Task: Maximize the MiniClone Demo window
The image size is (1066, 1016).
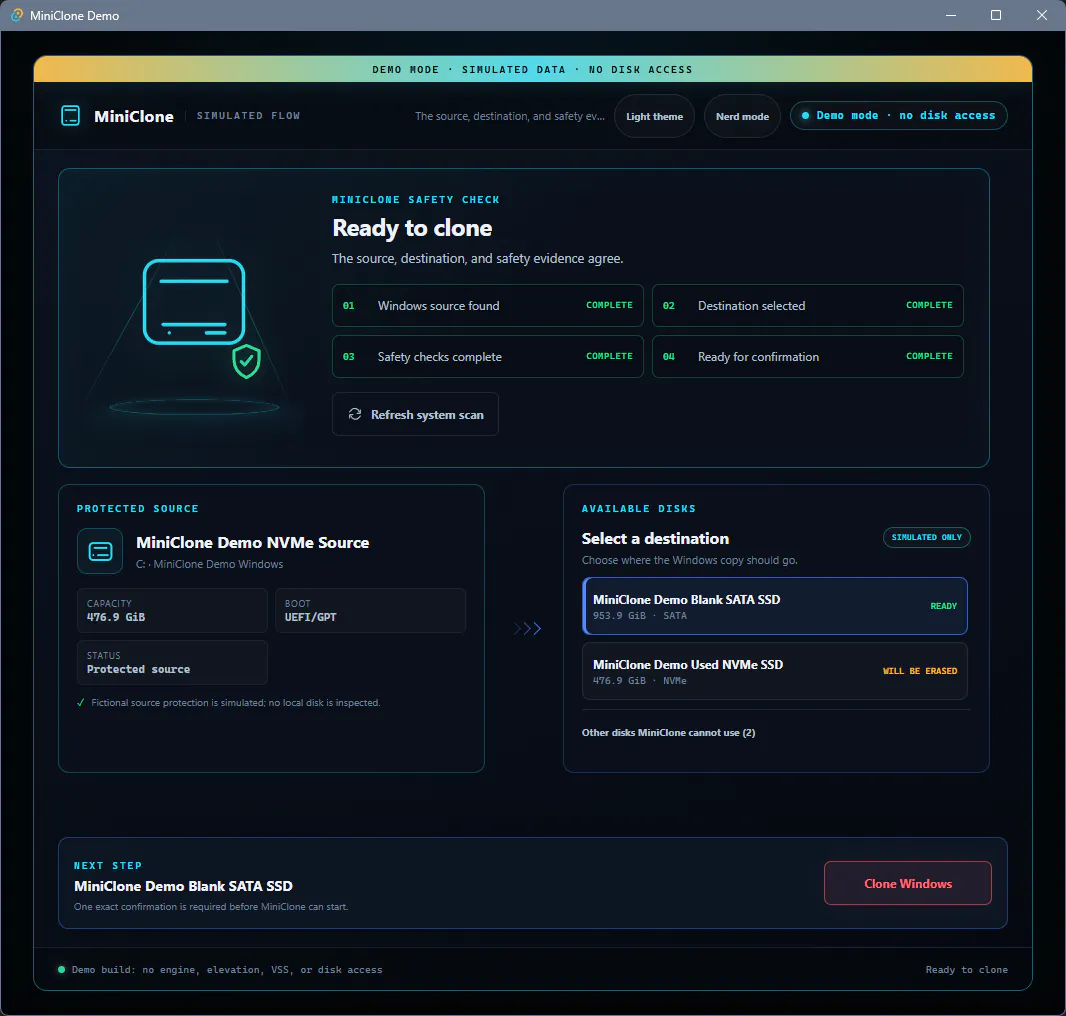Action: pyautogui.click(x=996, y=15)
